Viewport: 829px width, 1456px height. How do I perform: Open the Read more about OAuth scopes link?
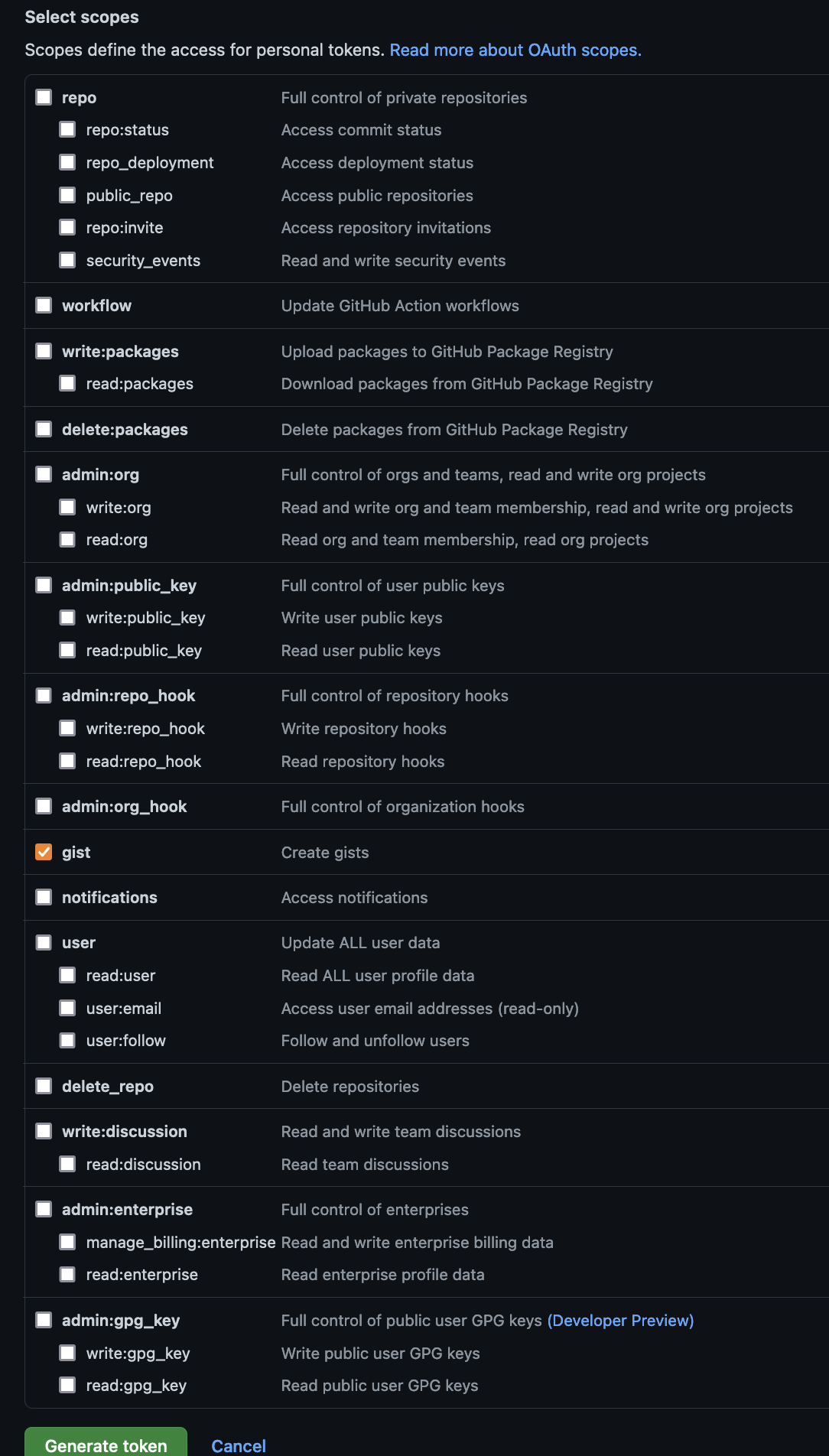tap(515, 50)
